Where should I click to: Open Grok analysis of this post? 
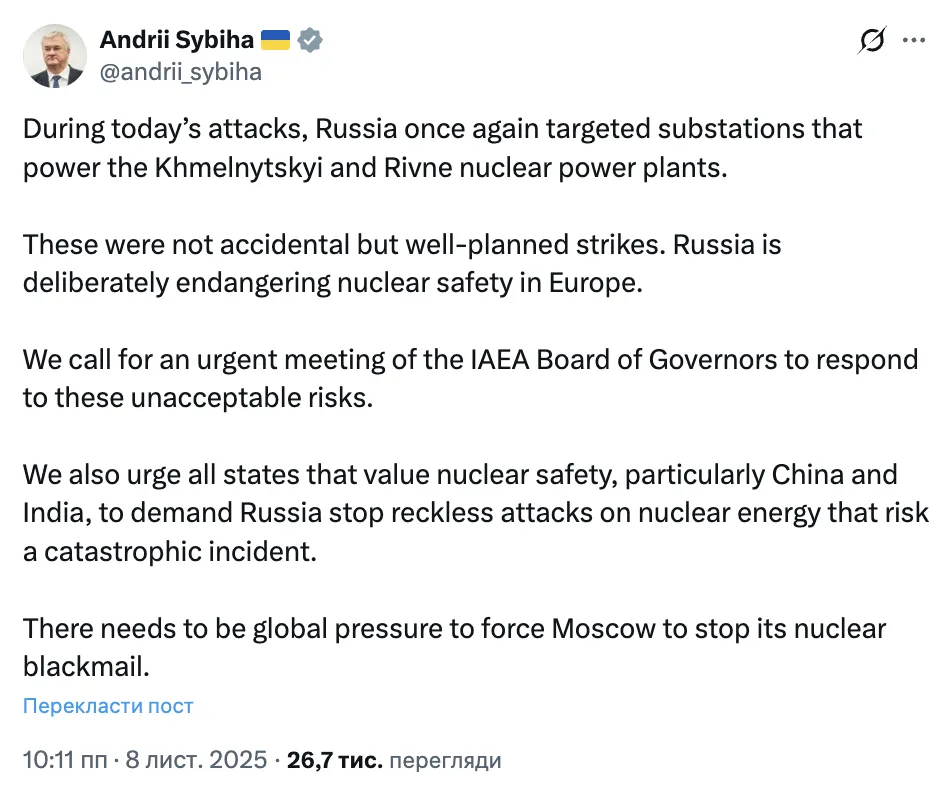click(x=871, y=38)
